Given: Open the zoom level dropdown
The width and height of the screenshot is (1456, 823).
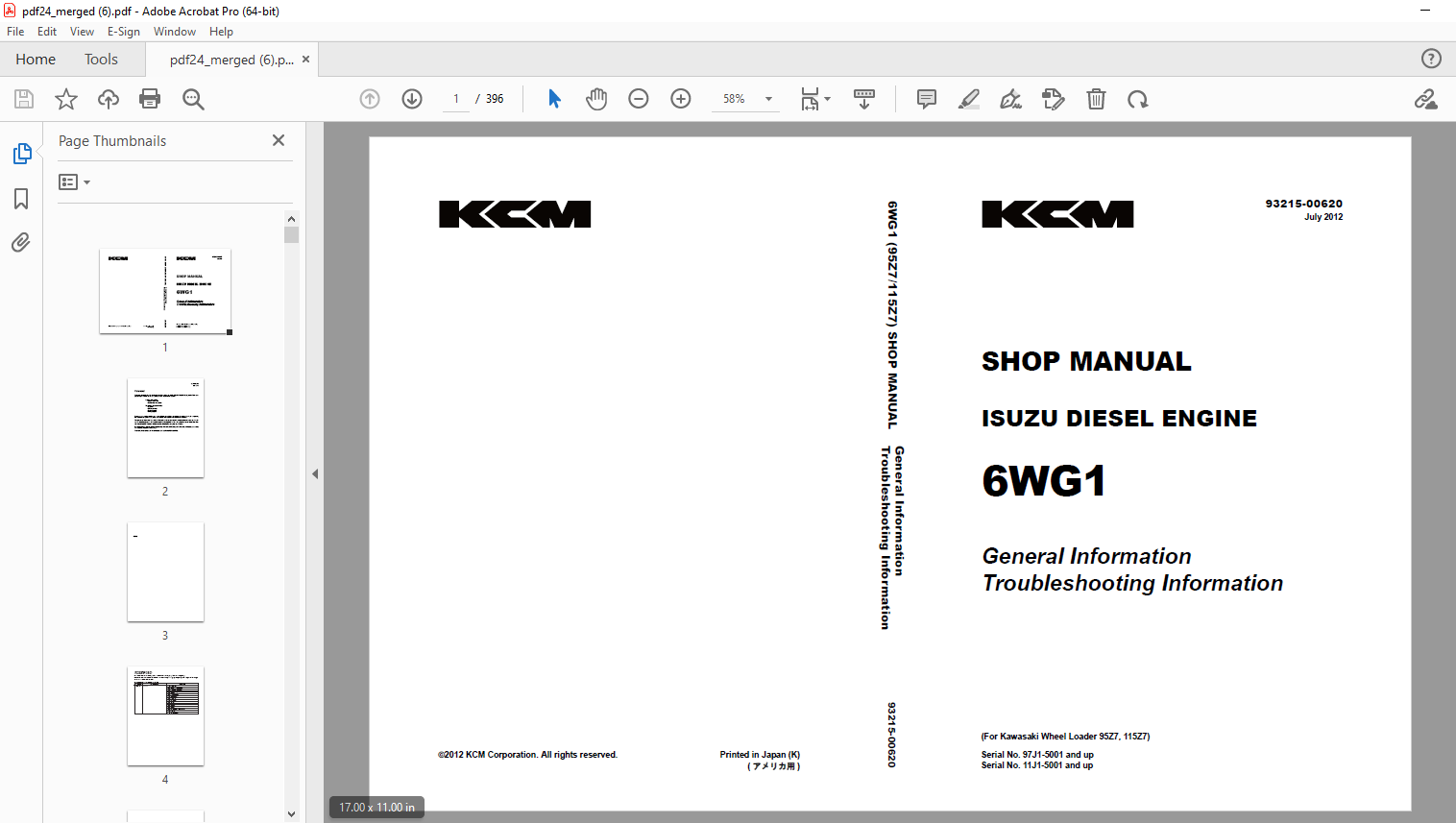Looking at the screenshot, I should (x=768, y=99).
